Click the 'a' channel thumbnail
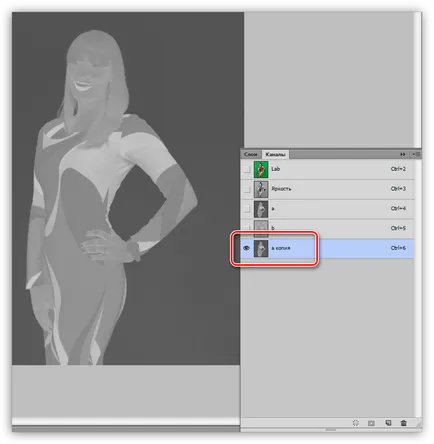Viewport: 434px width, 444px height. (261, 209)
